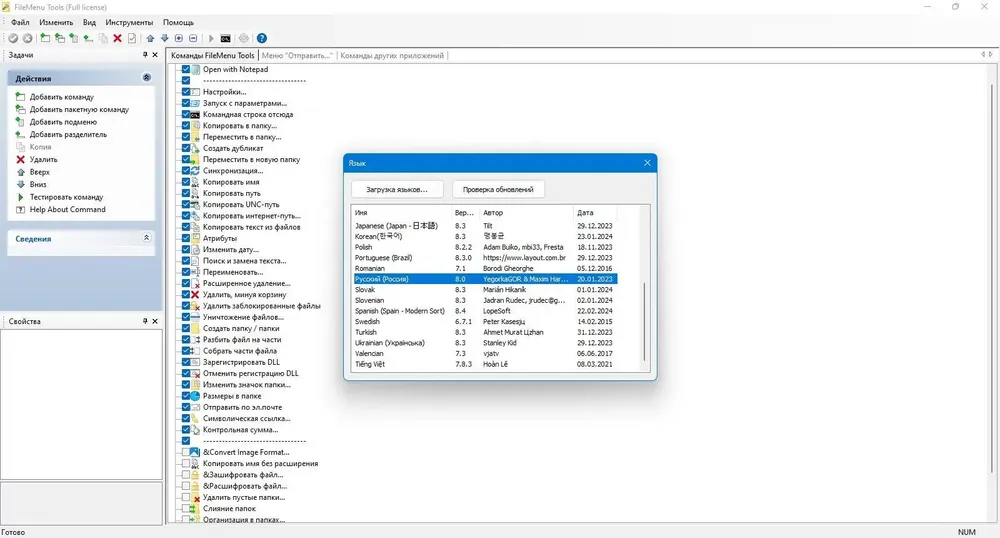Click the move up arrow toolbar icon
The height and width of the screenshot is (538, 1000).
pos(151,38)
